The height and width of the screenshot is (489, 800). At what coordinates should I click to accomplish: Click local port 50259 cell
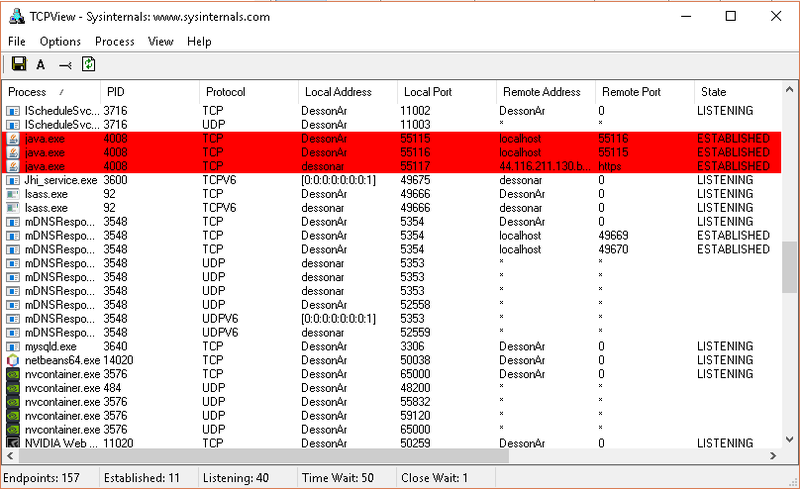415,443
